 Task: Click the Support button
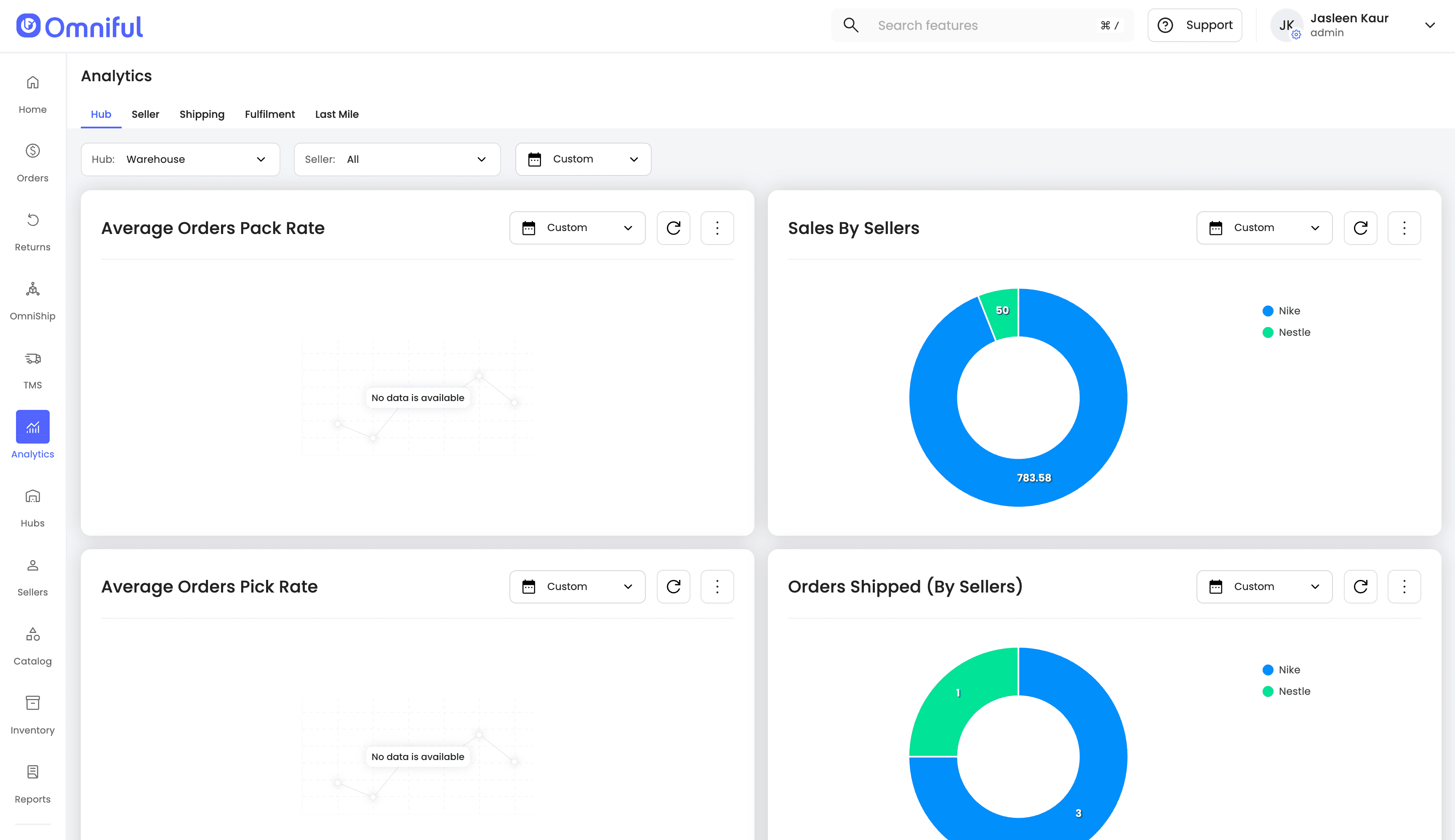tap(1194, 25)
